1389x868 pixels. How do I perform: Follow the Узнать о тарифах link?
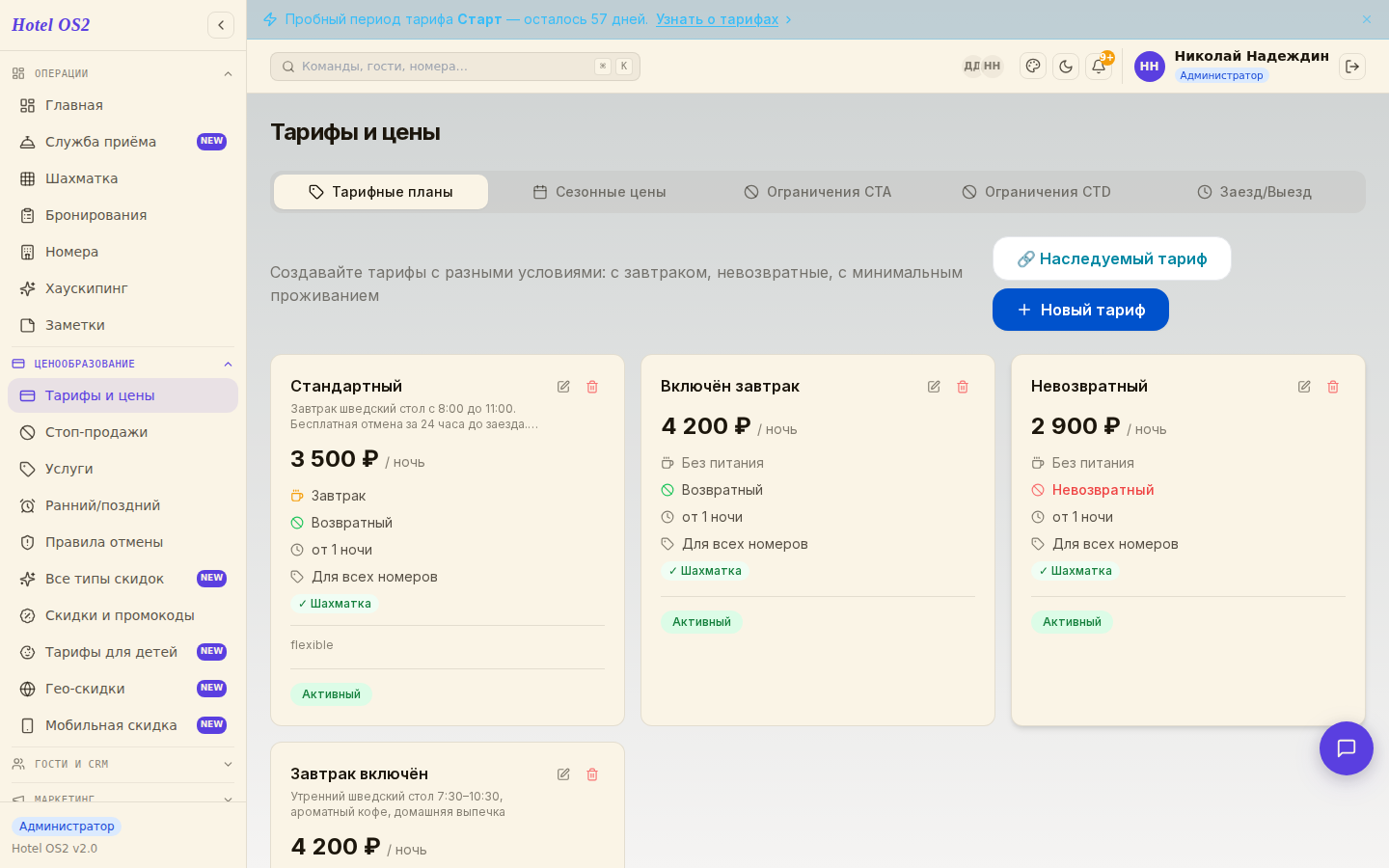click(x=717, y=19)
